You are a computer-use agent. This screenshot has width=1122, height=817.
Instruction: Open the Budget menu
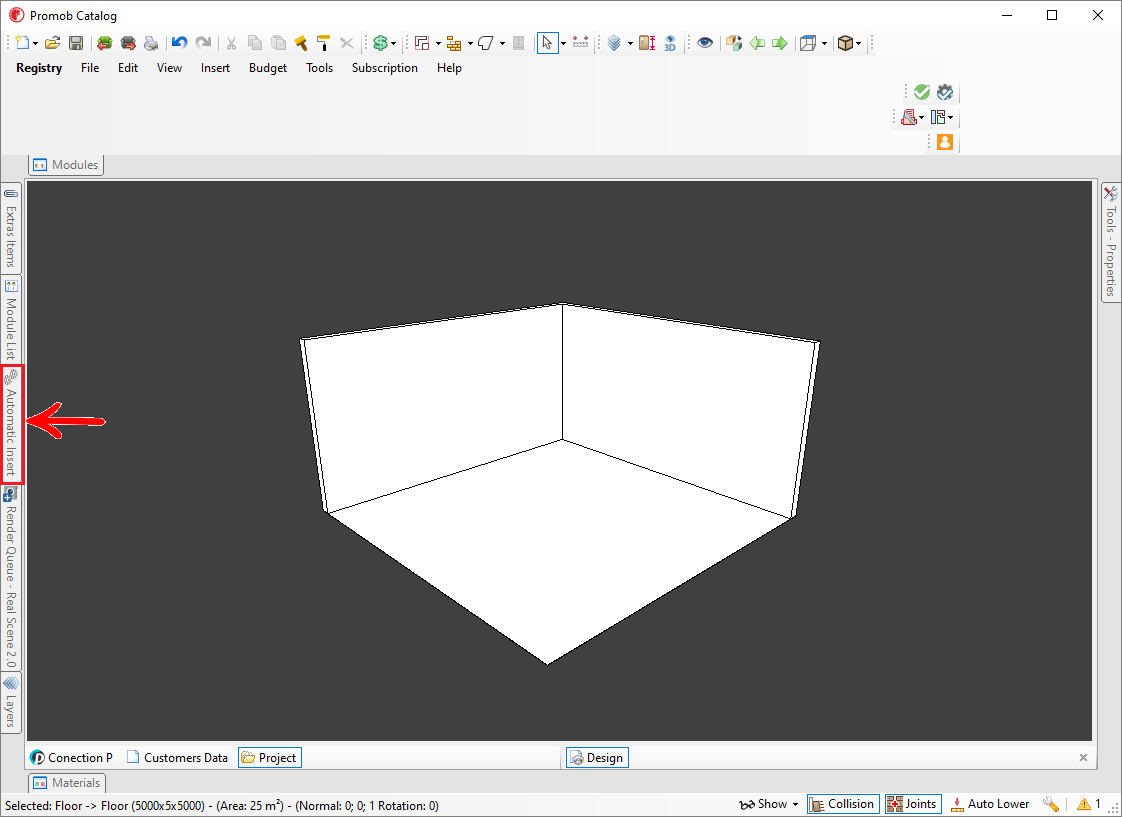pyautogui.click(x=268, y=68)
